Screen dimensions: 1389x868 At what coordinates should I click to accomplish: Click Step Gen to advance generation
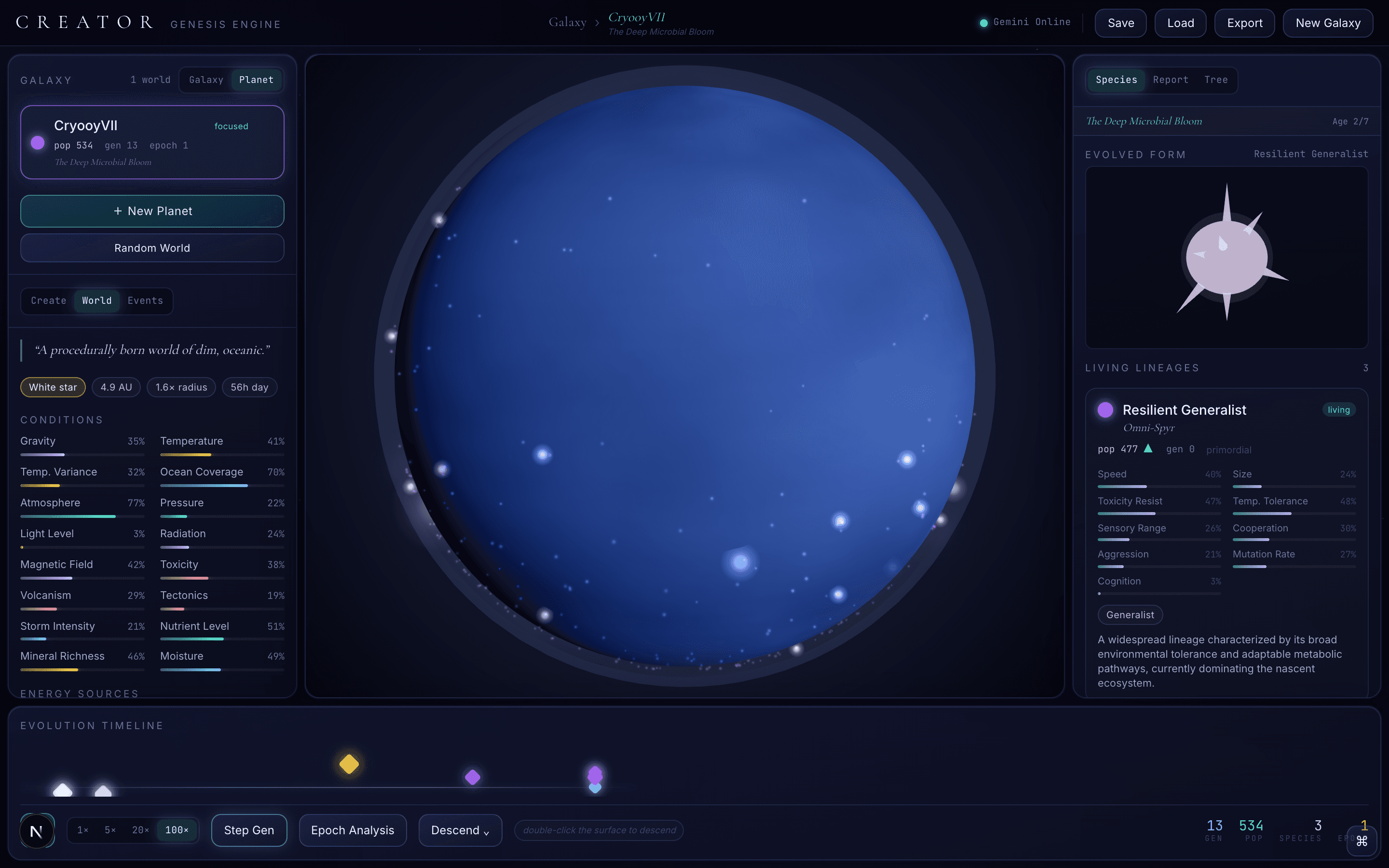tap(249, 830)
